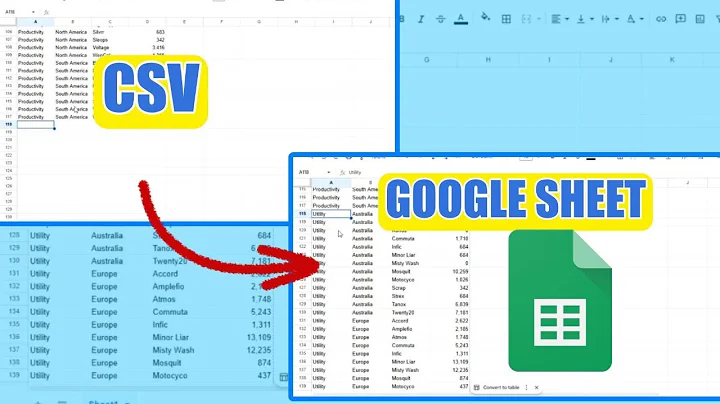The height and width of the screenshot is (404, 720).
Task: Expand the text wrapping dropdown arrow
Action: [x=617, y=19]
